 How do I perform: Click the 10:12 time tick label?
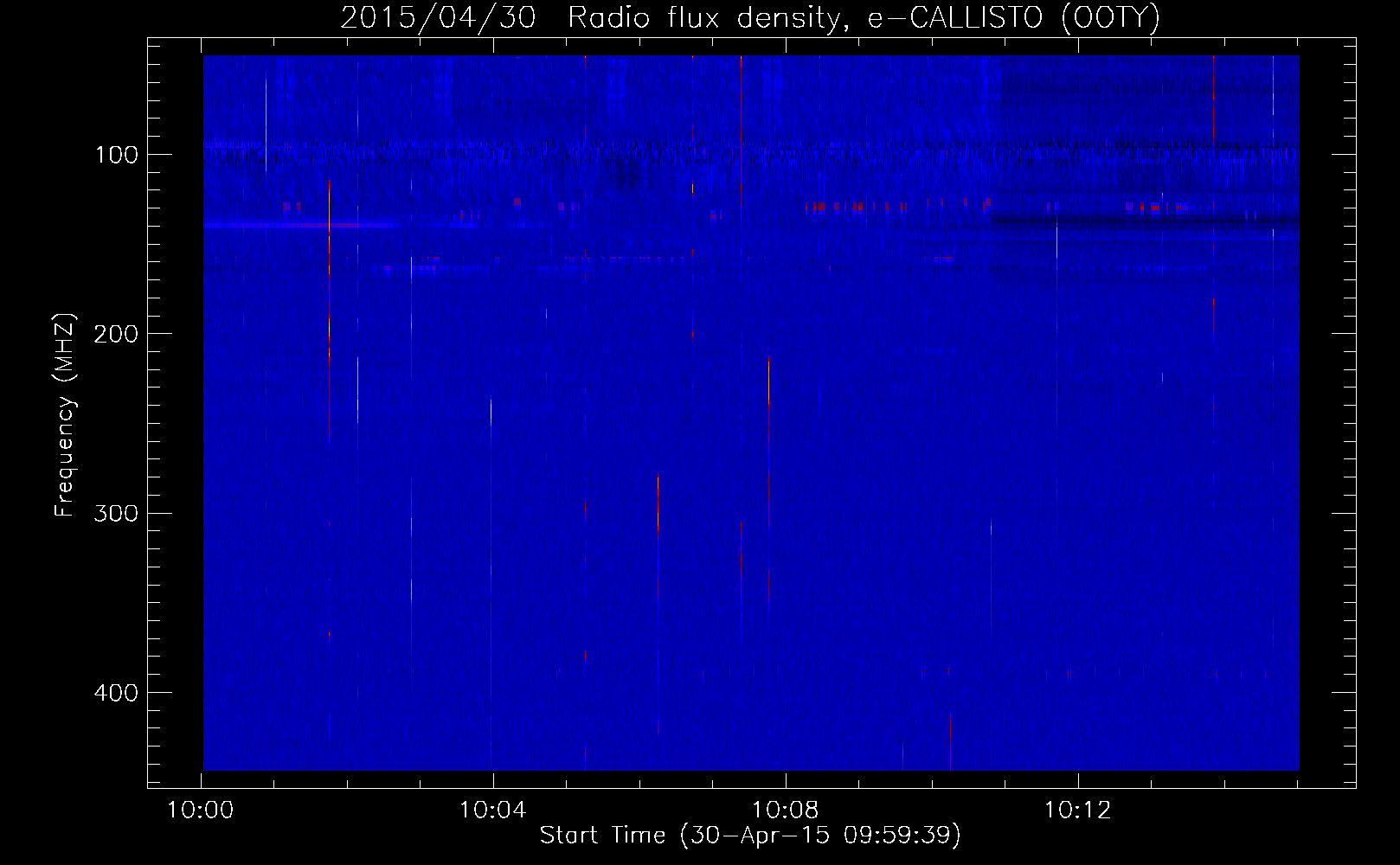[x=1078, y=811]
